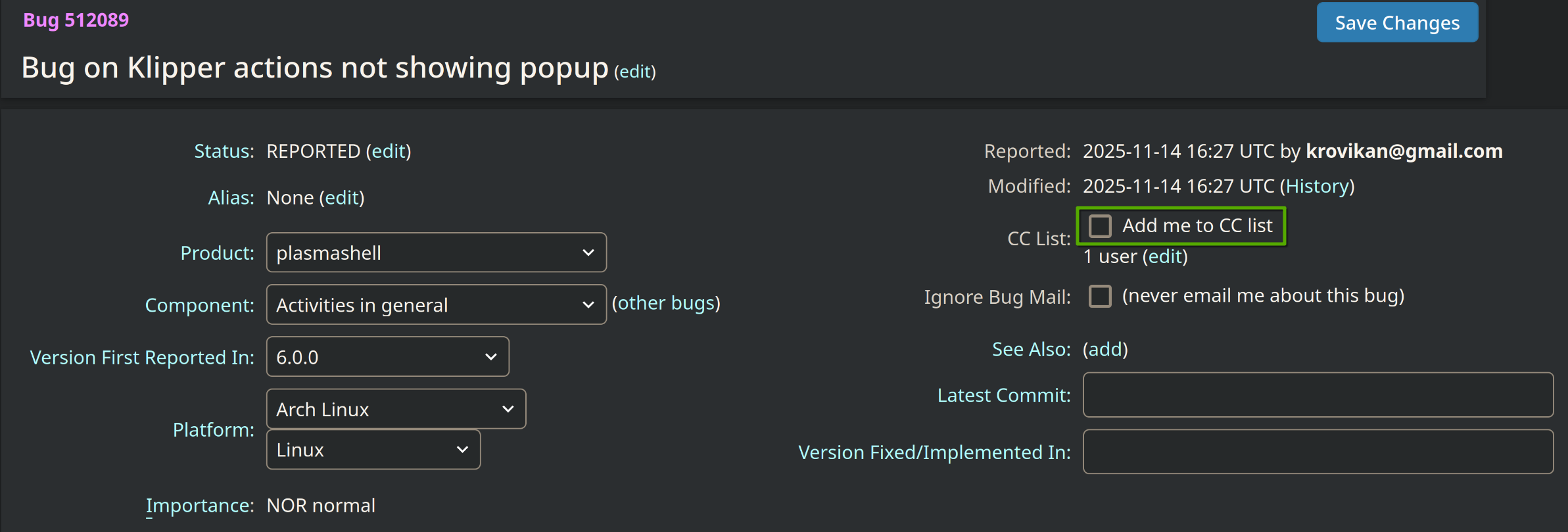Open reporter krovikan@gmail.com profile
The width and height of the screenshot is (1568, 532).
(1404, 151)
